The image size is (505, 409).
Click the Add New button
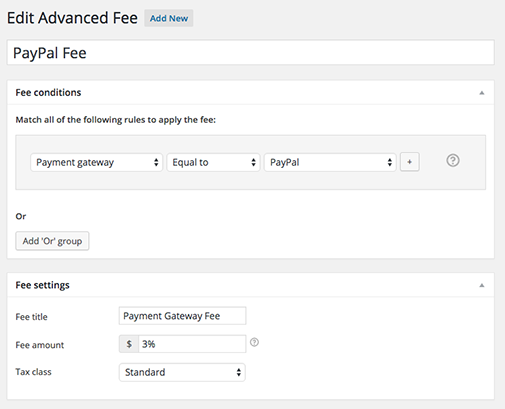click(x=169, y=18)
